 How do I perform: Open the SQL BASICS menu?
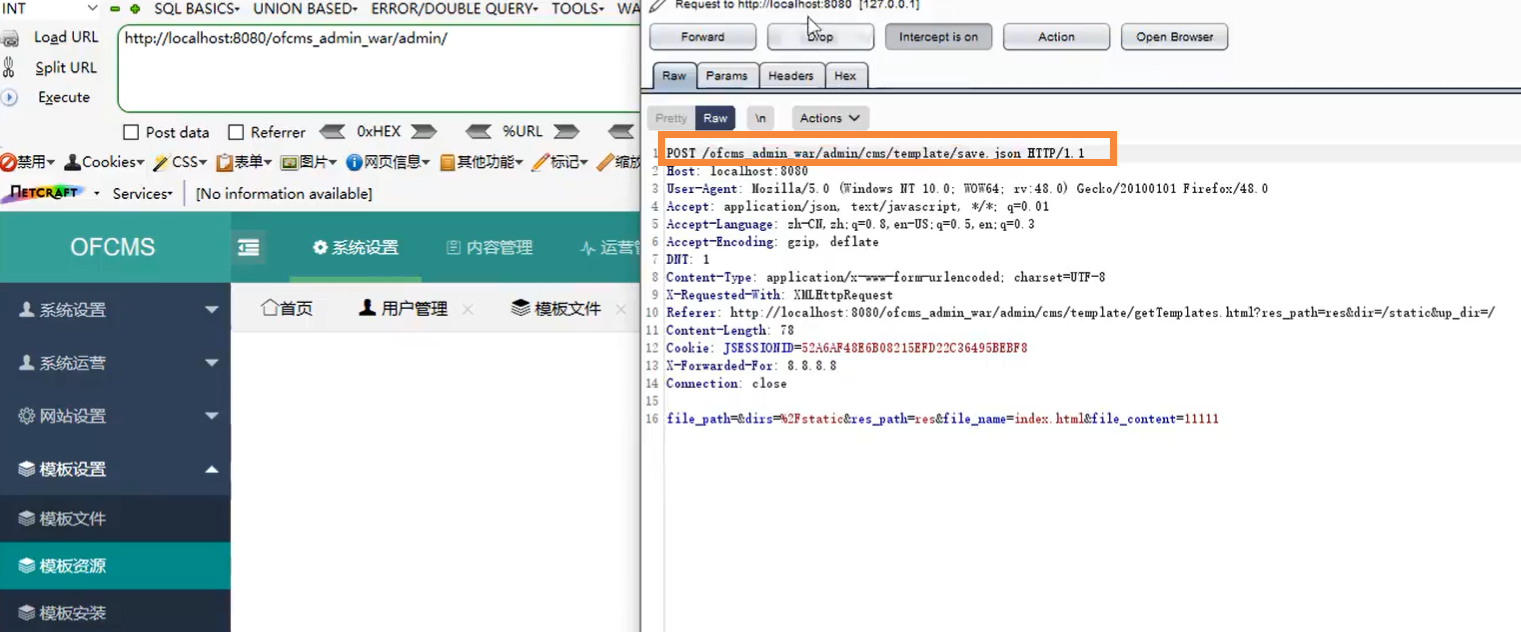(197, 8)
